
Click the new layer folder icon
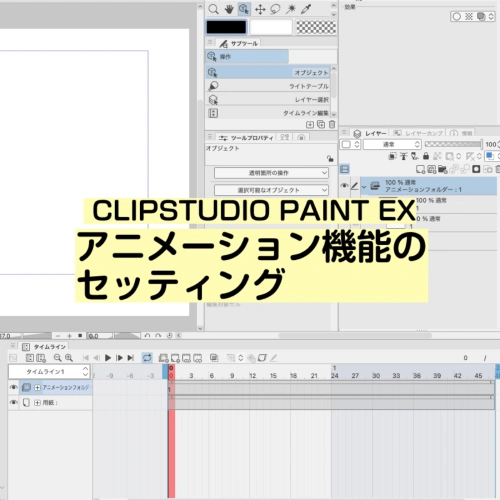click(x=443, y=169)
